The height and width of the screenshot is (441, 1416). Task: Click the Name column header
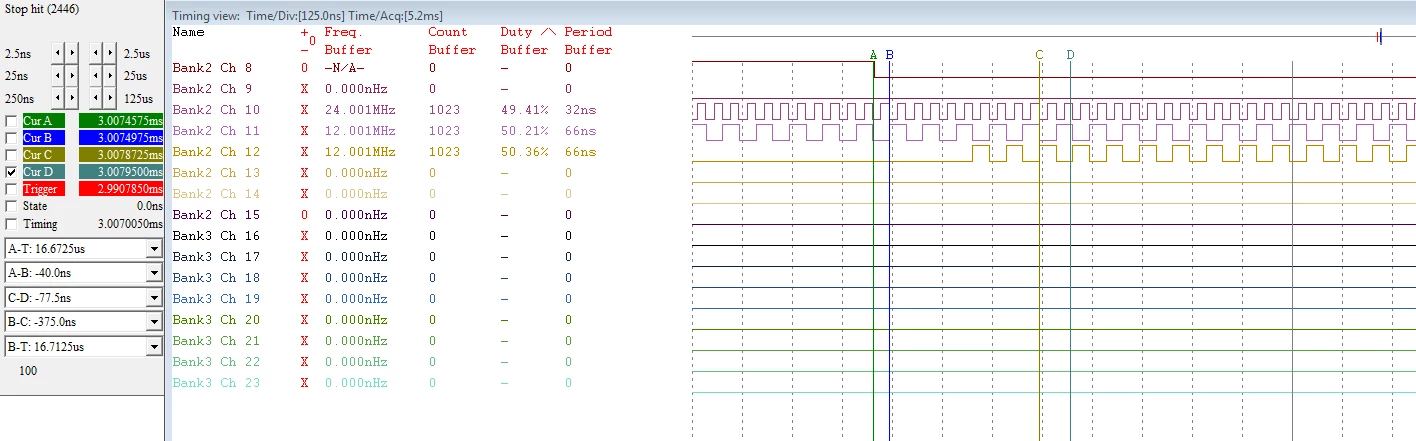click(189, 32)
